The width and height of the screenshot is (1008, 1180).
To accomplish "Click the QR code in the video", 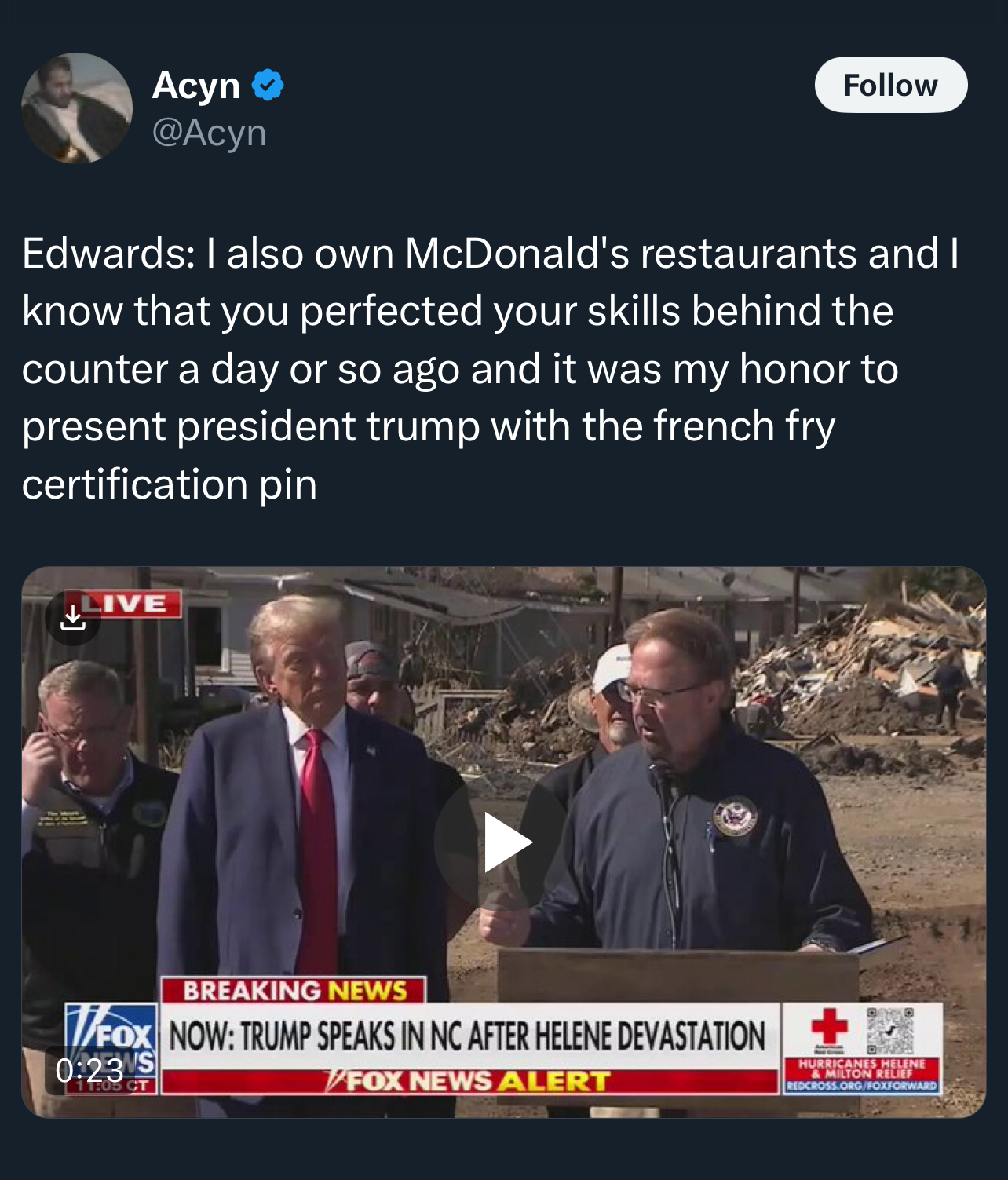I will tap(890, 1031).
